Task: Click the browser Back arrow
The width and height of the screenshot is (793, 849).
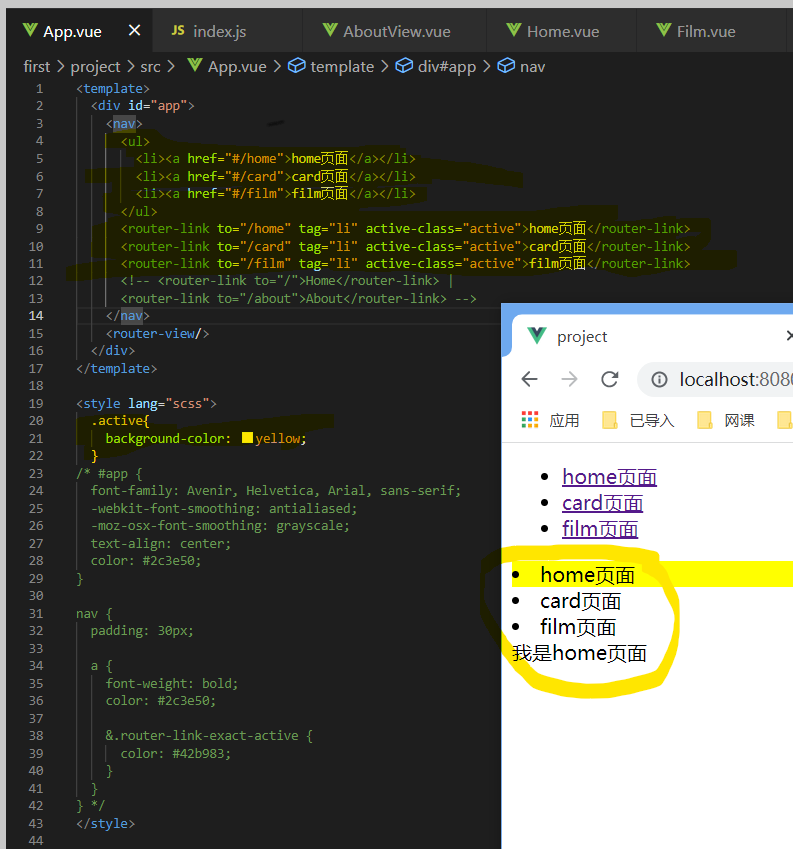Action: [x=529, y=379]
